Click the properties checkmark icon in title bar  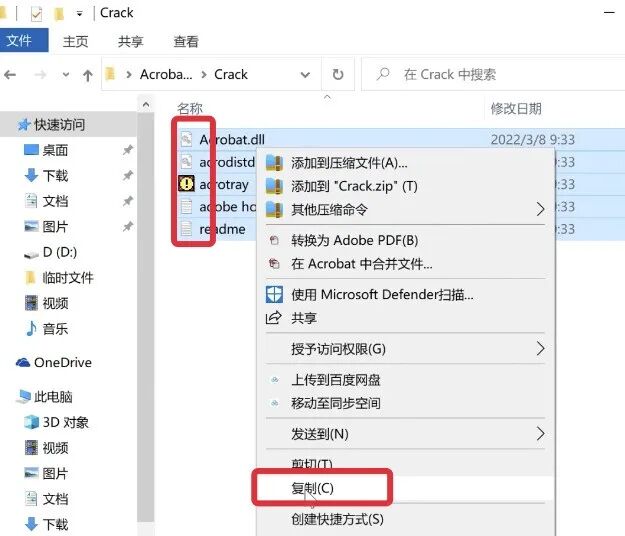[36, 14]
